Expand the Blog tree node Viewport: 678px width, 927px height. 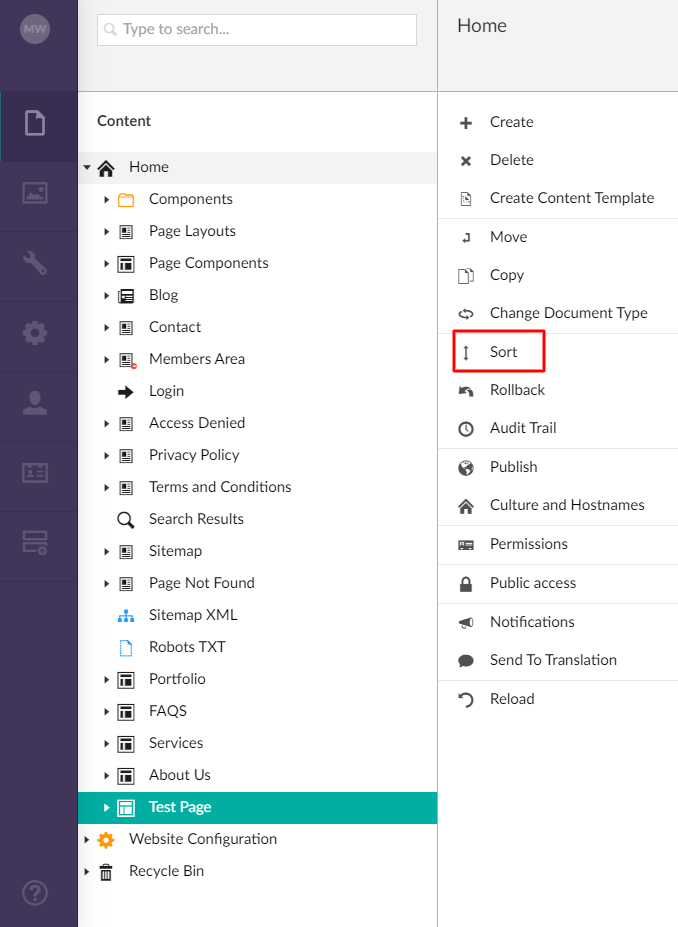coord(106,296)
